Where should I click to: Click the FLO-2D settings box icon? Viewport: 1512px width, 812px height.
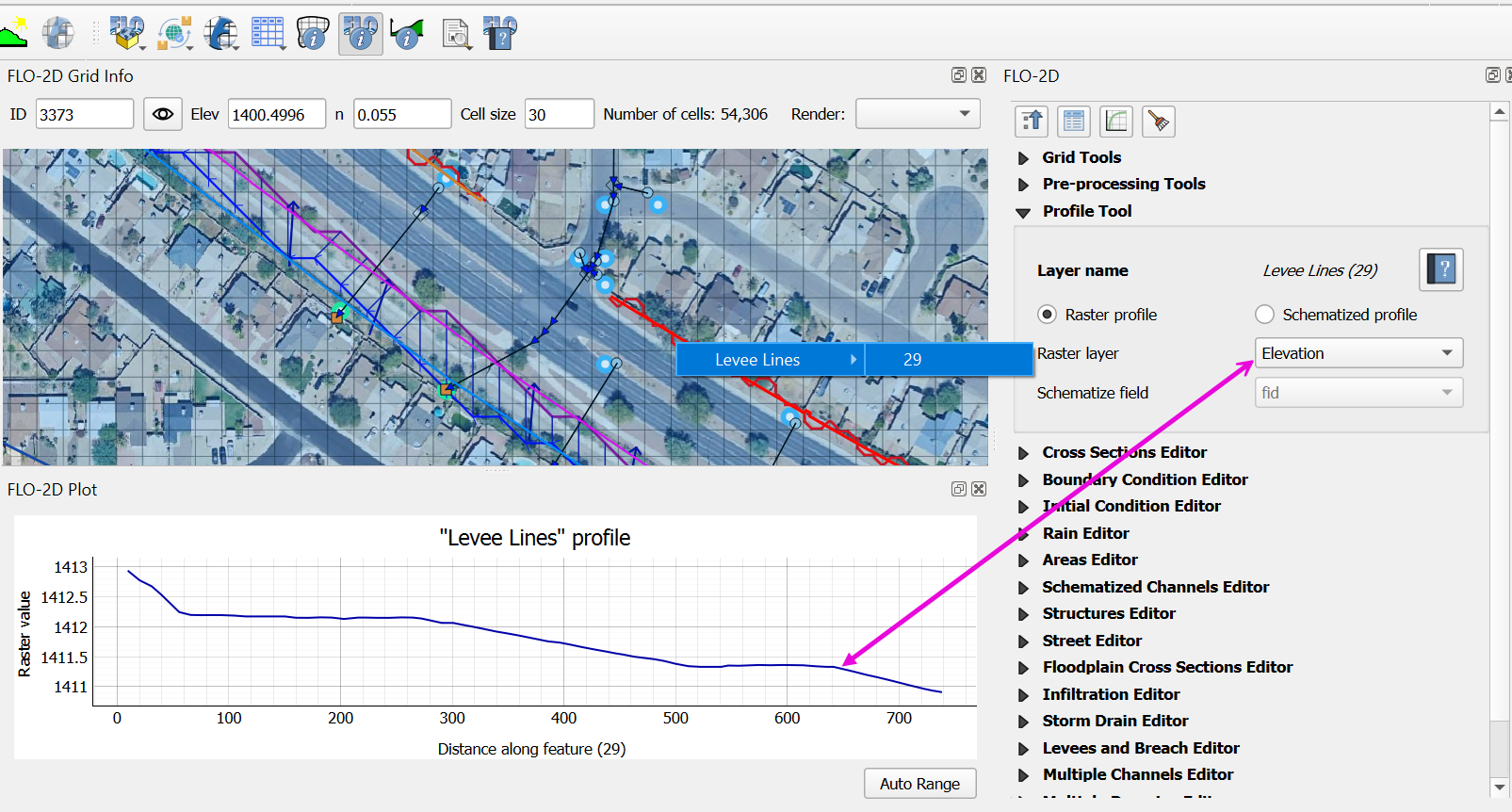click(126, 34)
